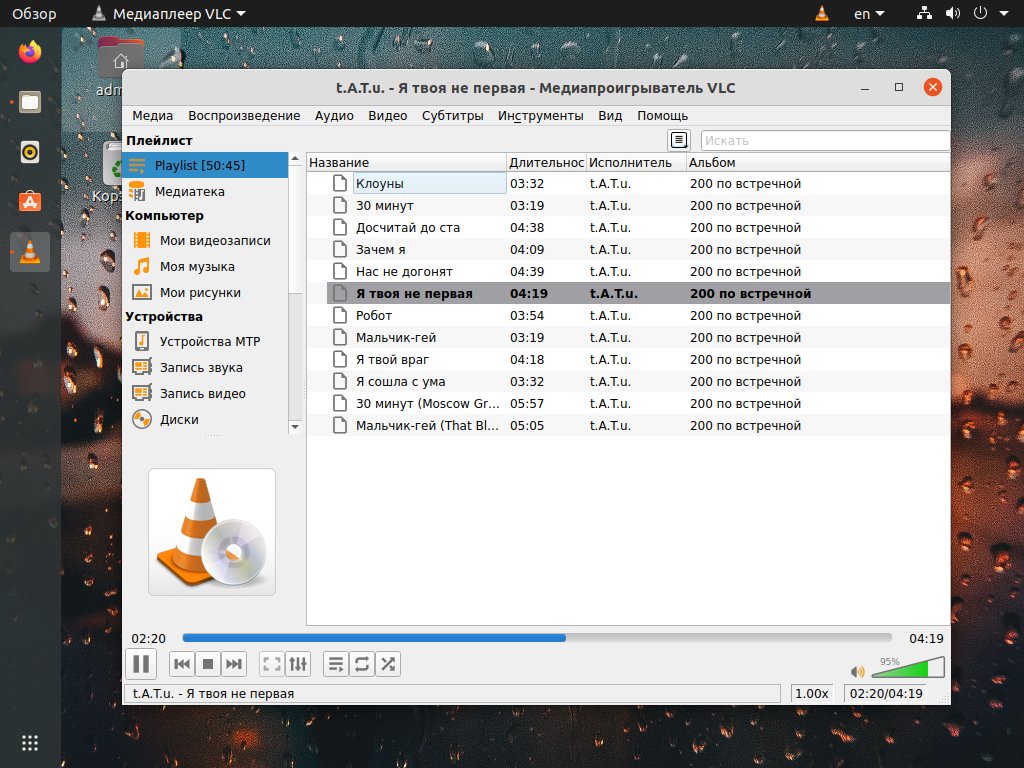Select the track Нас не догонят
This screenshot has height=768, width=1024.
pos(628,272)
